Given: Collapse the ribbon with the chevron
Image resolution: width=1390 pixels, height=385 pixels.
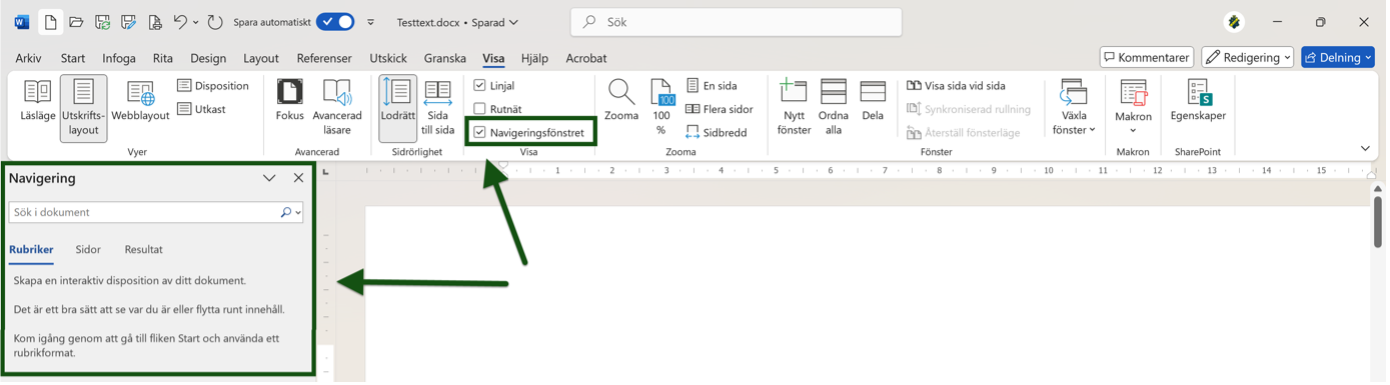Looking at the screenshot, I should (1366, 149).
